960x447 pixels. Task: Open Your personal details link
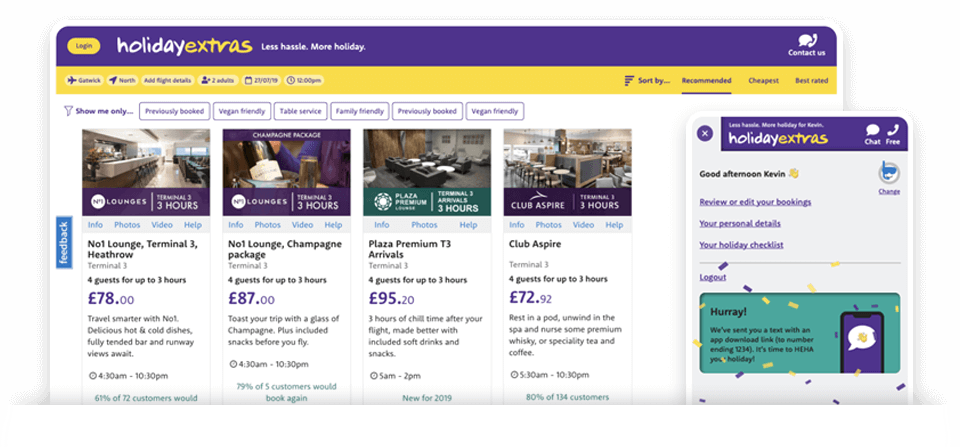point(740,224)
